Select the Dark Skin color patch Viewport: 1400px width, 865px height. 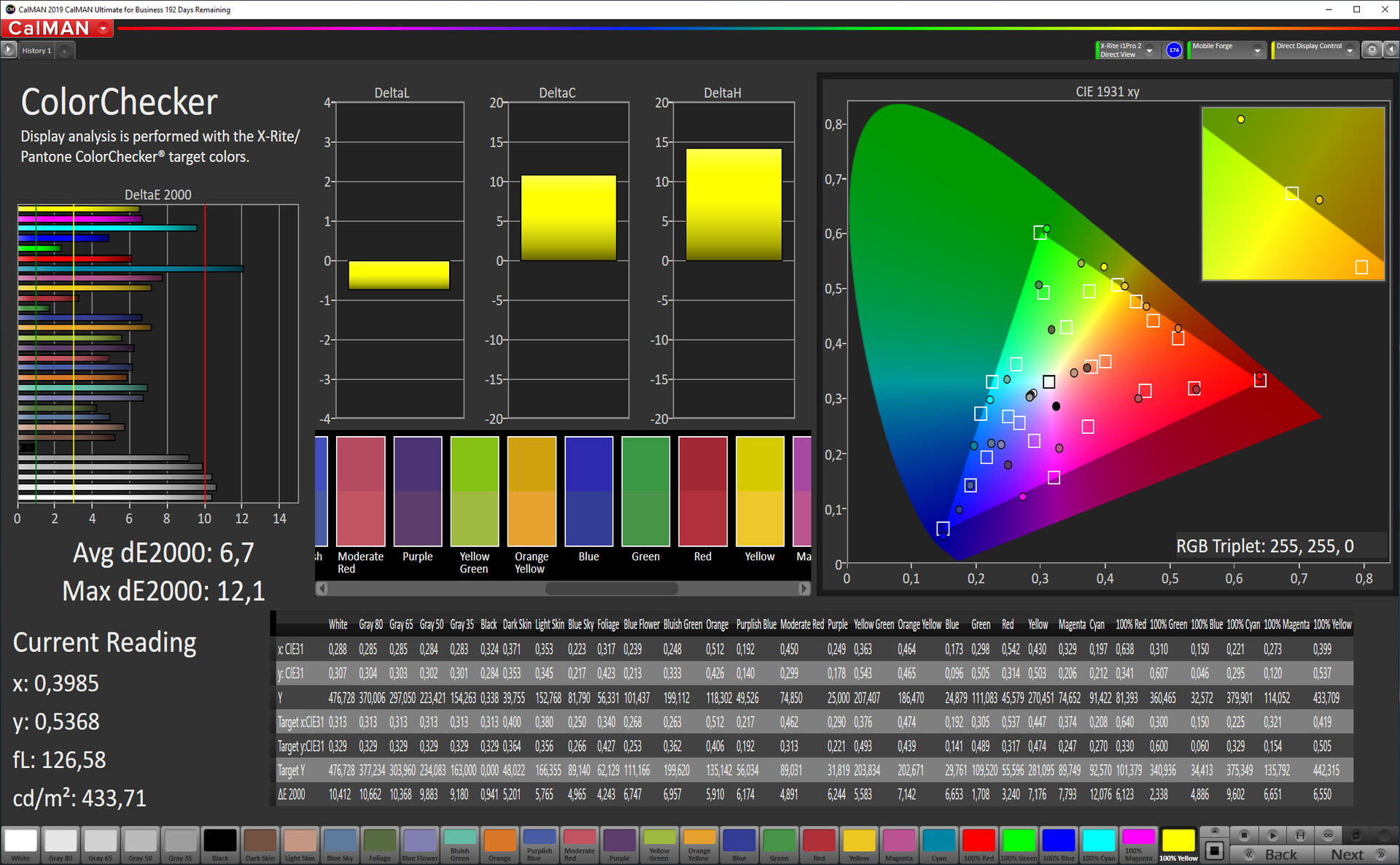pos(260,845)
